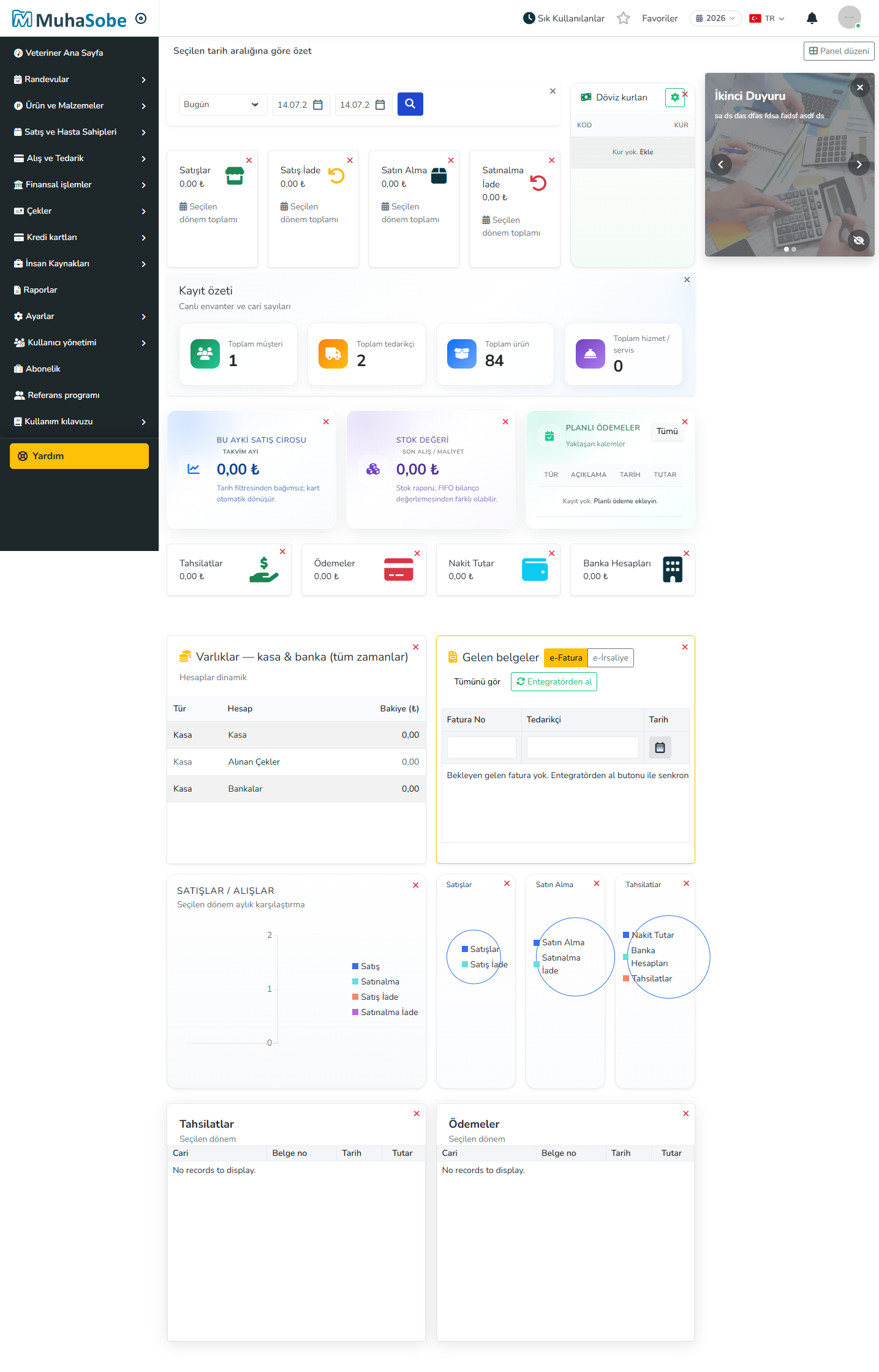Viewport: 879px width, 1372px height.
Task: Go to next announcement slide arrow
Action: (859, 165)
